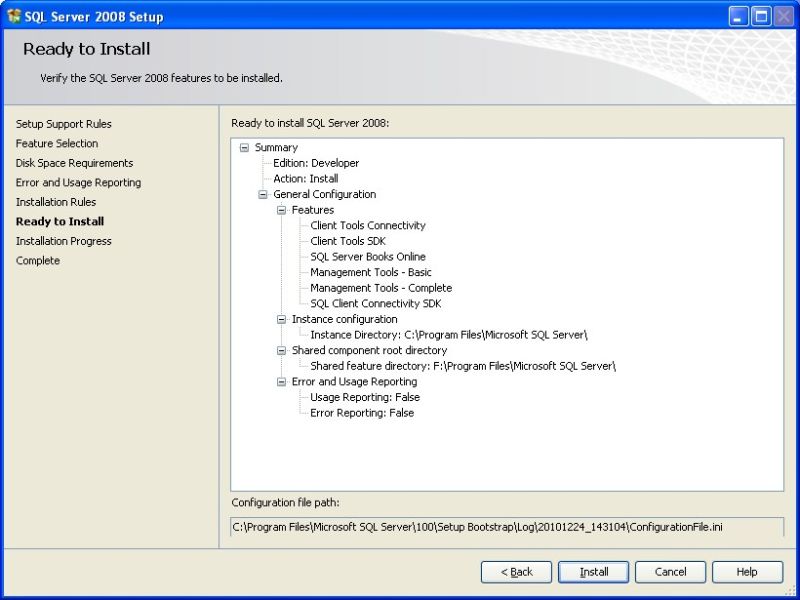This screenshot has width=800, height=600.
Task: Open the setup Help
Action: coord(747,572)
